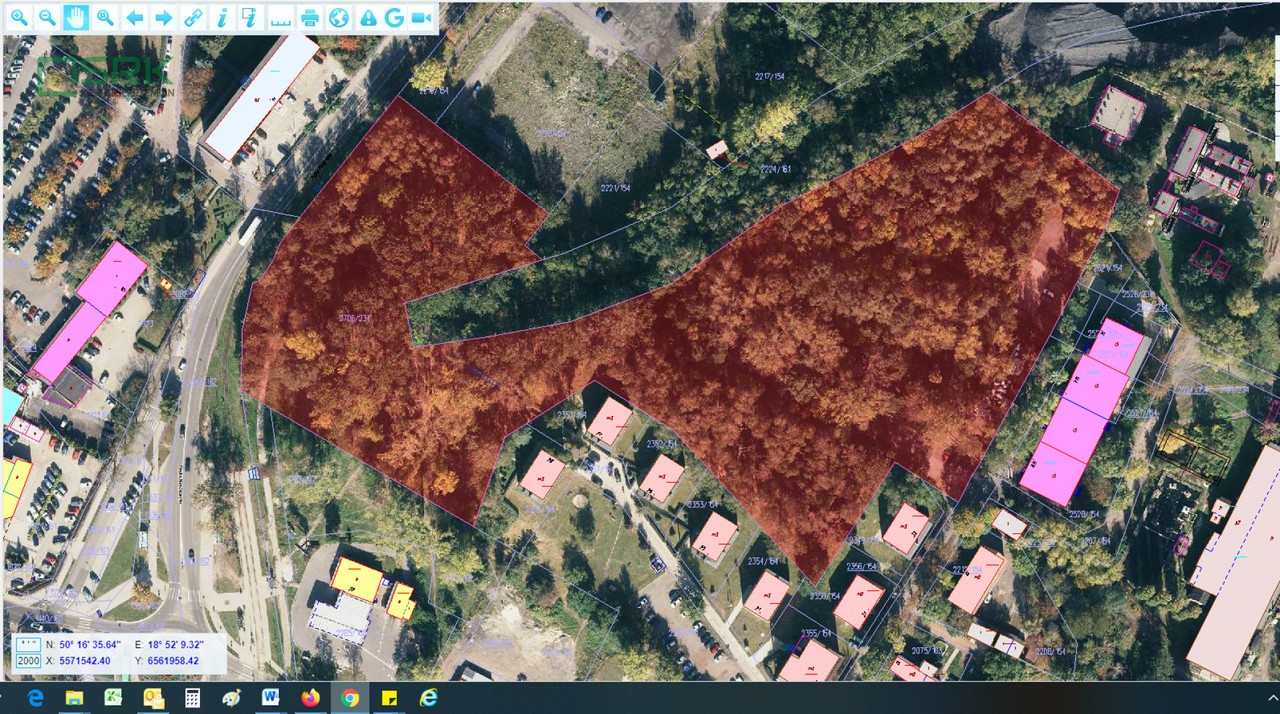1280x714 pixels.
Task: Toggle the degrees format coordinate button
Action: pos(28,644)
